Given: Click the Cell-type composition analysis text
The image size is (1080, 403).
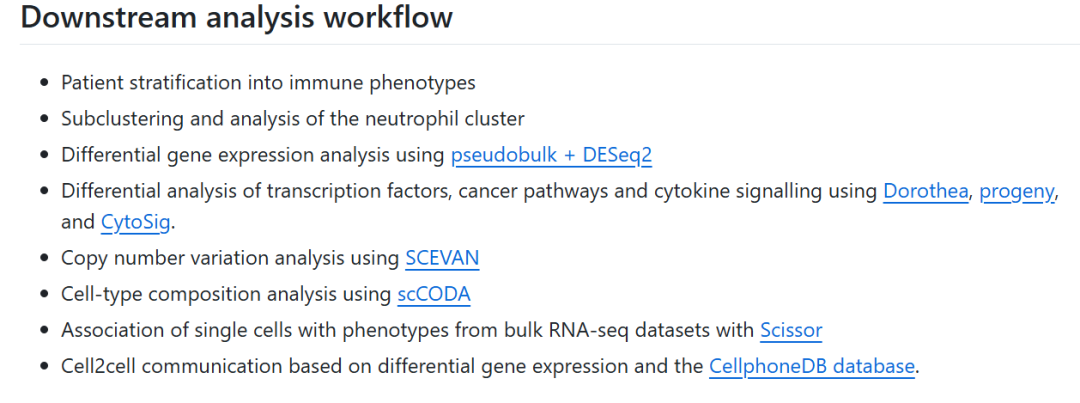Looking at the screenshot, I should pos(225,294).
